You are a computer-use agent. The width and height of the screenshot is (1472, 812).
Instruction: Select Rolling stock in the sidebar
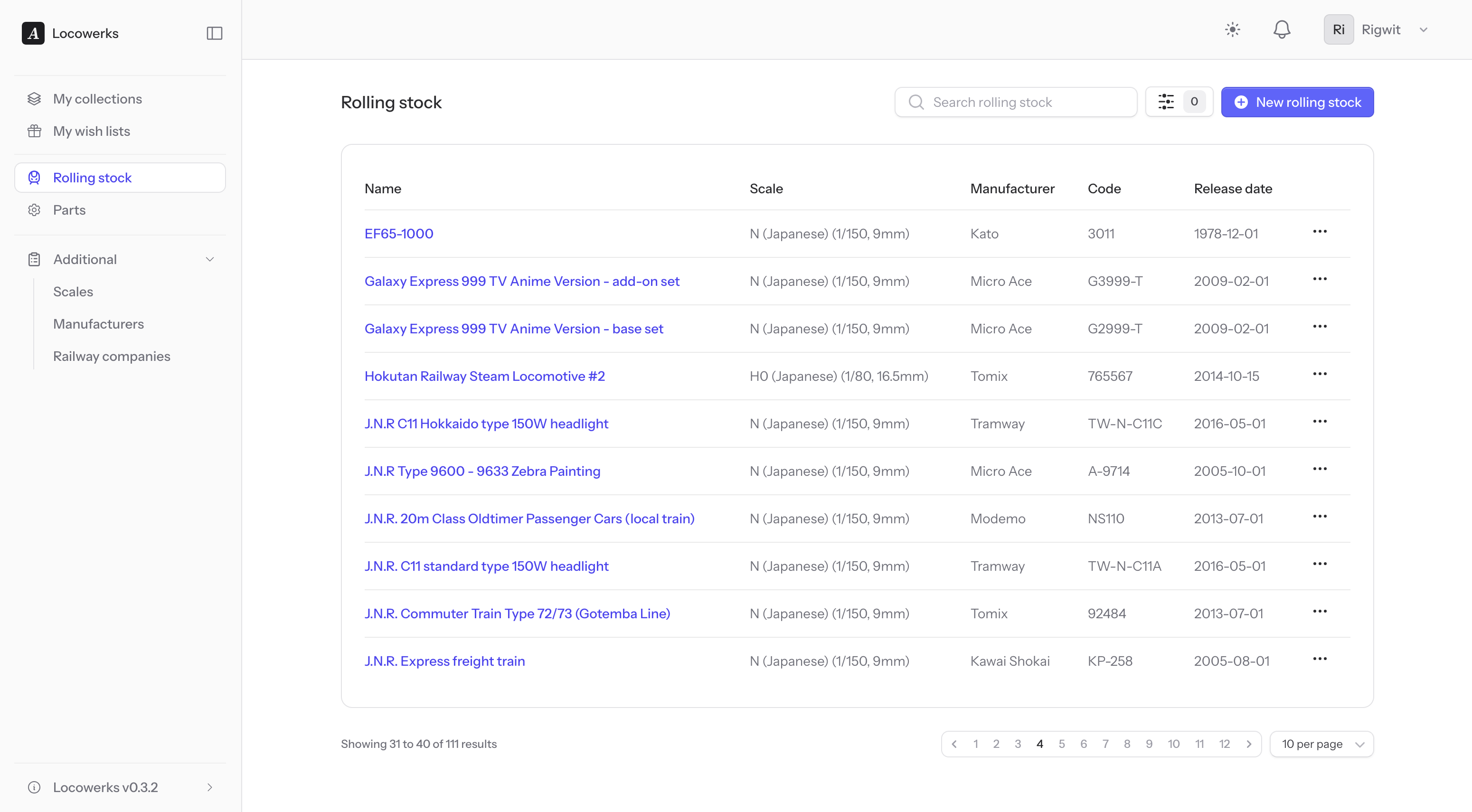pos(120,178)
